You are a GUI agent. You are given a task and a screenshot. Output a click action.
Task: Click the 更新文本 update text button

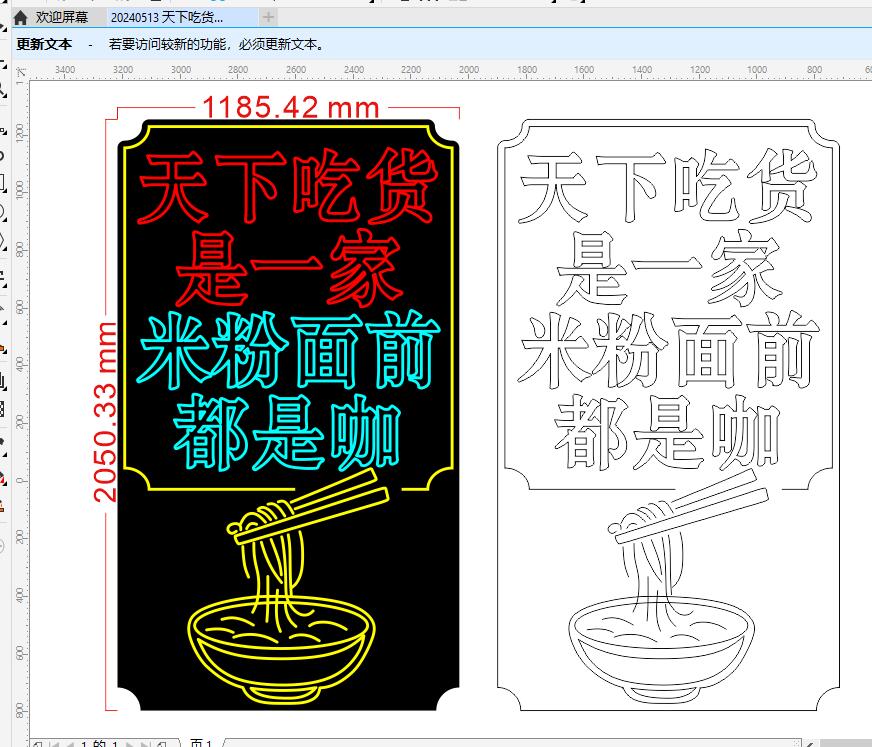pyautogui.click(x=44, y=45)
